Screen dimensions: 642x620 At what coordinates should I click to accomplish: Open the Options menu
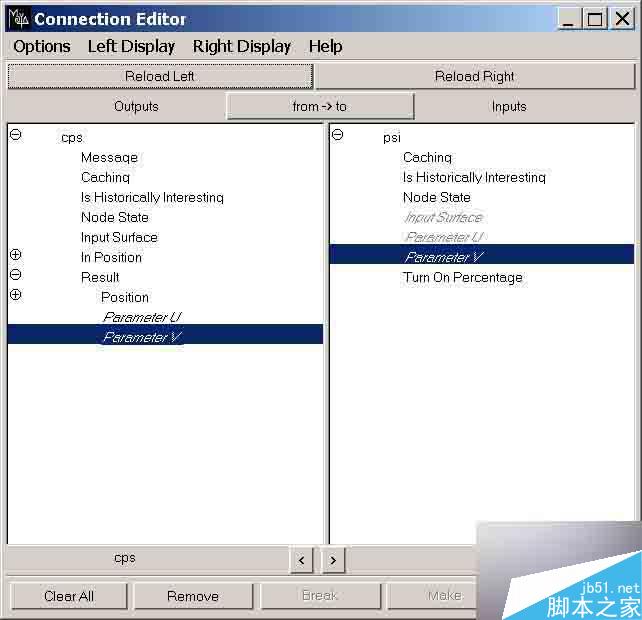pos(42,46)
